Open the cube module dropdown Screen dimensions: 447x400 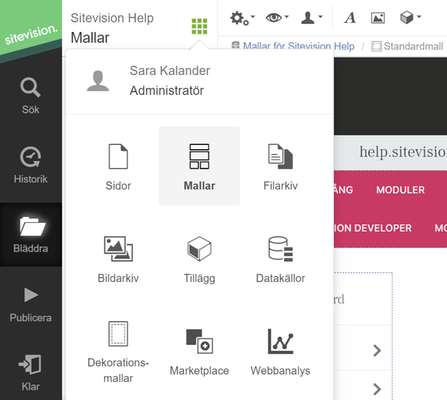coord(410,17)
